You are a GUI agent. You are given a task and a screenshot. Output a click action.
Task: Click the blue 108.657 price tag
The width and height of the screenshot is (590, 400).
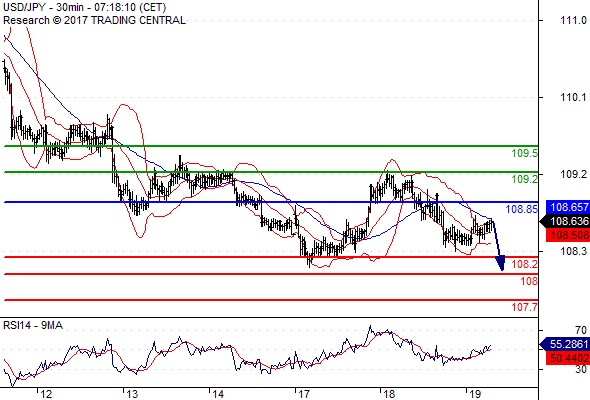click(568, 207)
